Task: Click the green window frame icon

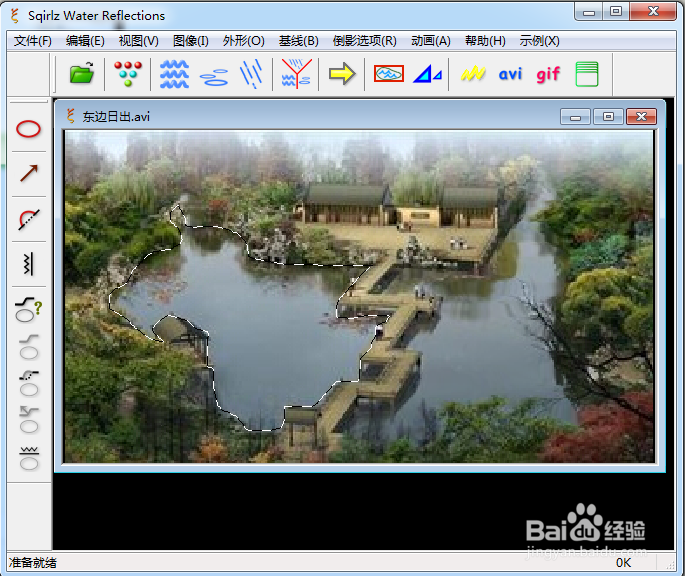Action: [587, 74]
